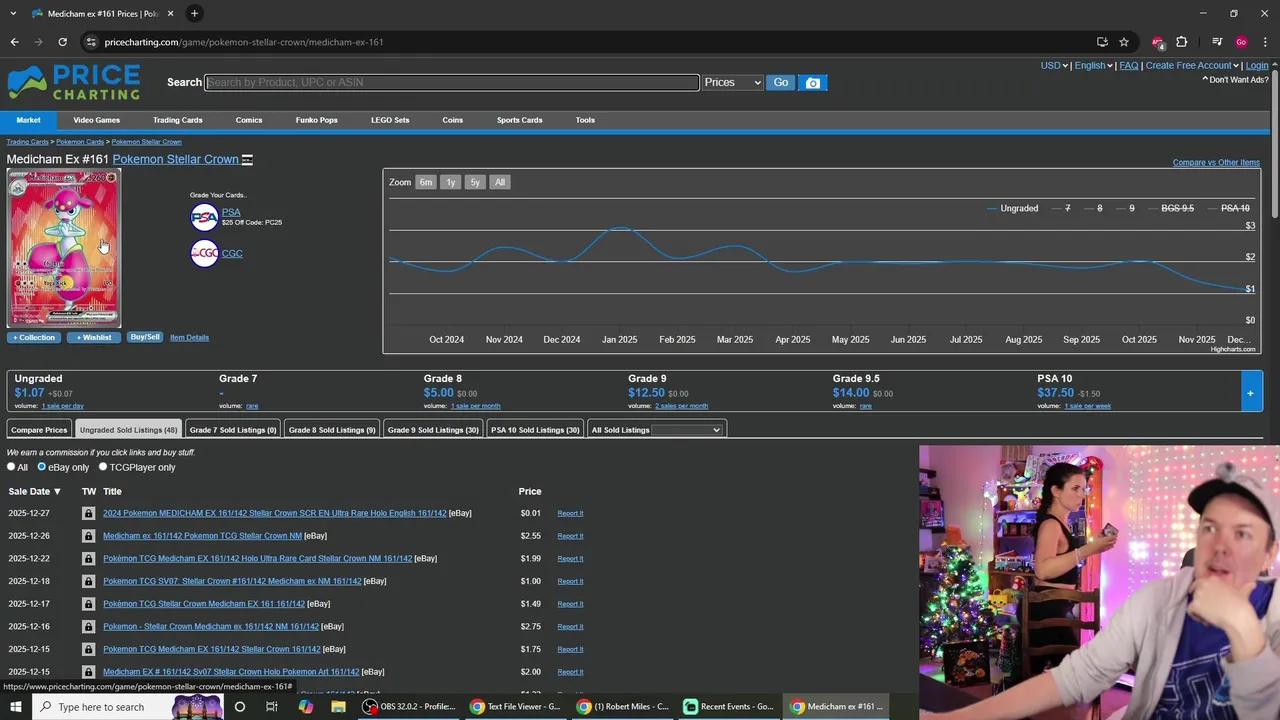Open the browser extensions puzzle icon

[x=1181, y=42]
